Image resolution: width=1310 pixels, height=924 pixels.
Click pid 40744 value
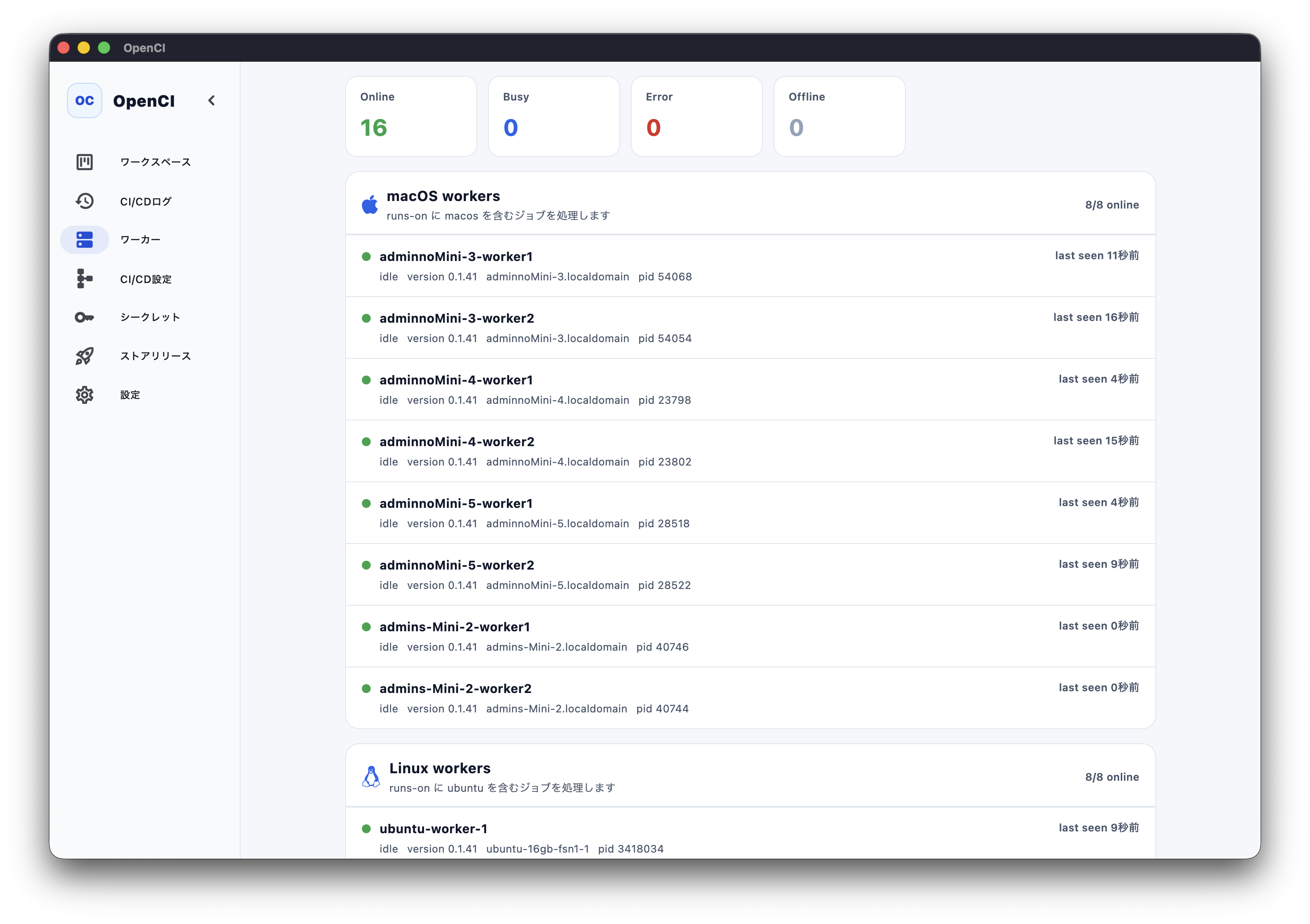[x=662, y=708]
